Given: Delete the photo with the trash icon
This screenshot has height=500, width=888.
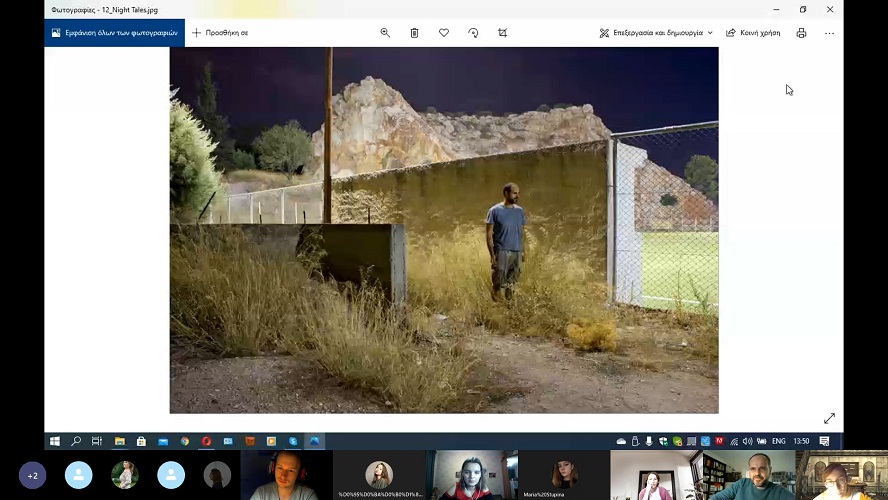Looking at the screenshot, I should 414,33.
